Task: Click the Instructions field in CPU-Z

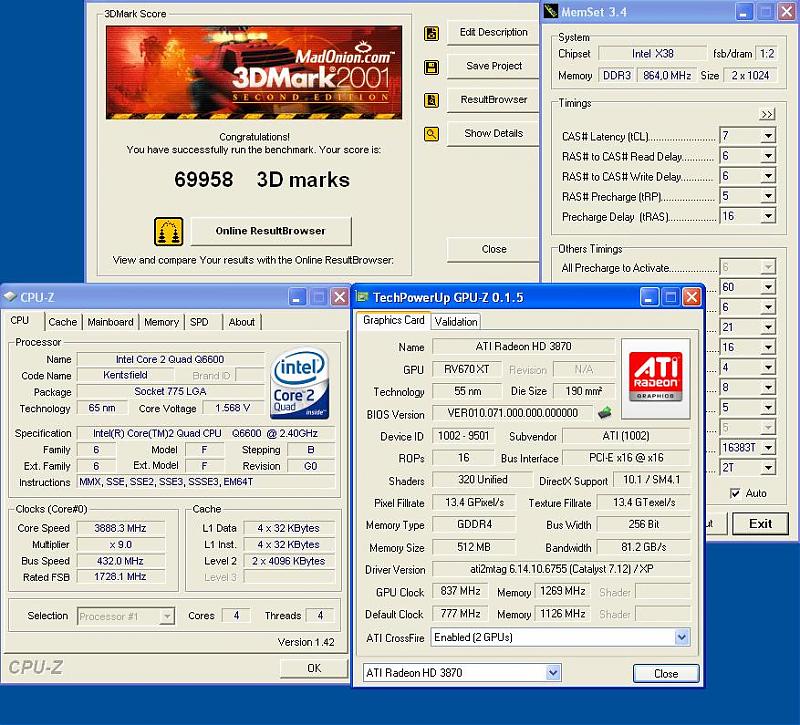Action: (x=206, y=482)
